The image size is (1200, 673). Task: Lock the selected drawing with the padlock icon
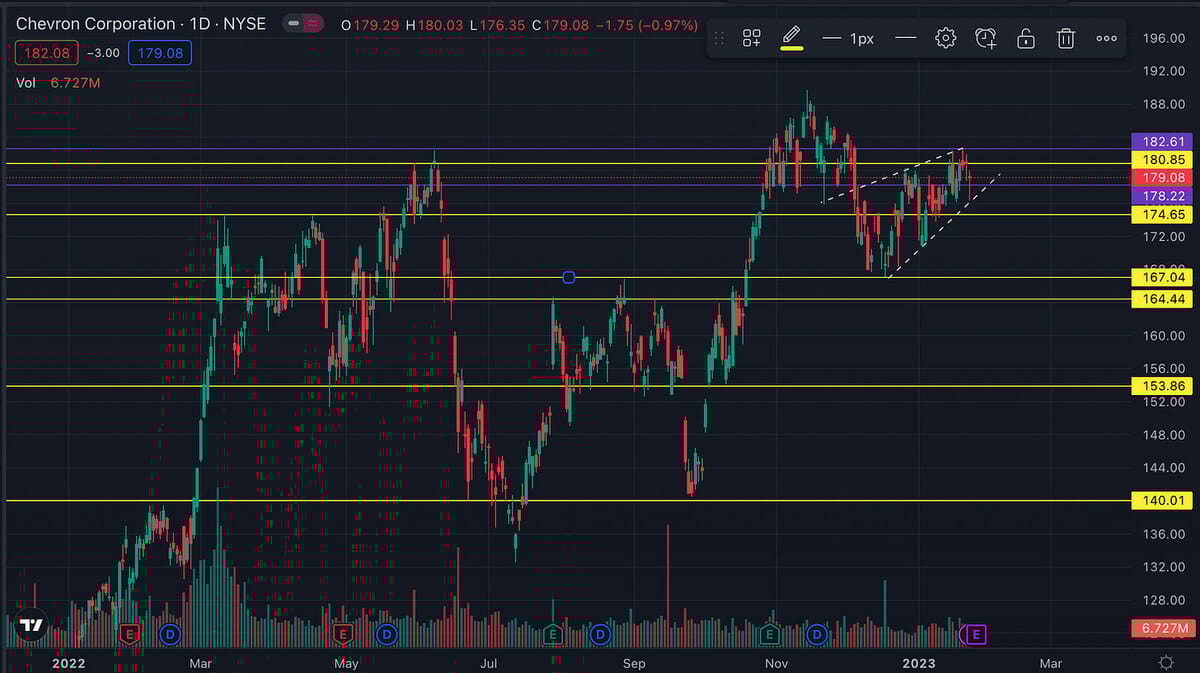[1026, 38]
